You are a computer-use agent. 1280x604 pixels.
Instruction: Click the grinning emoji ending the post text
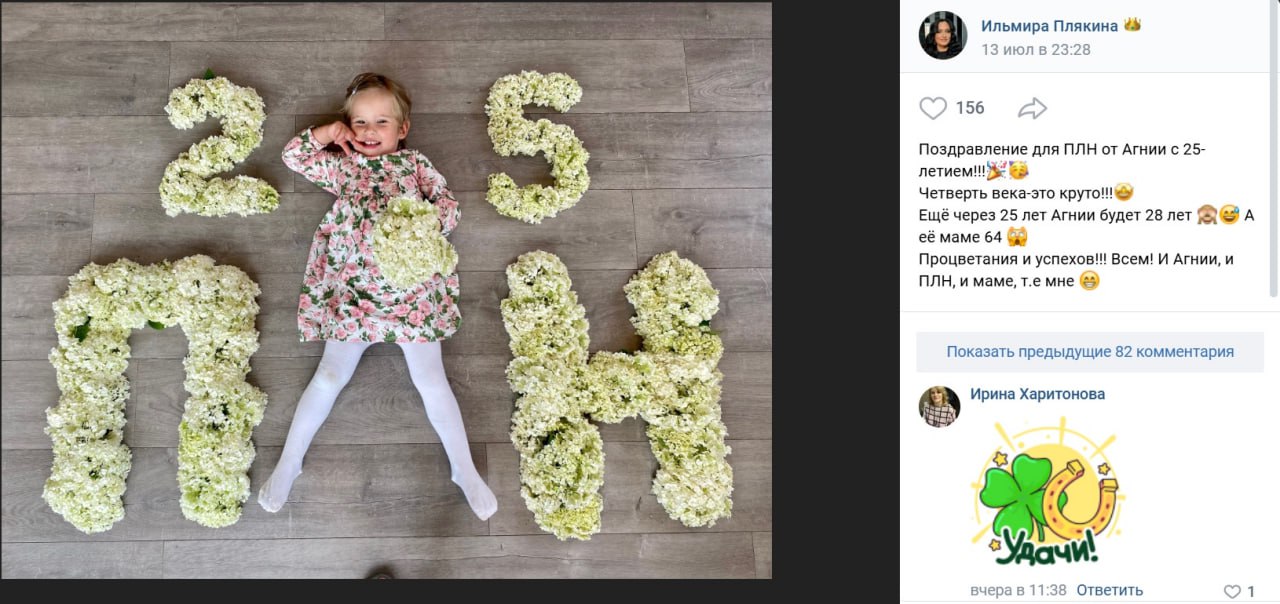[x=1090, y=281]
